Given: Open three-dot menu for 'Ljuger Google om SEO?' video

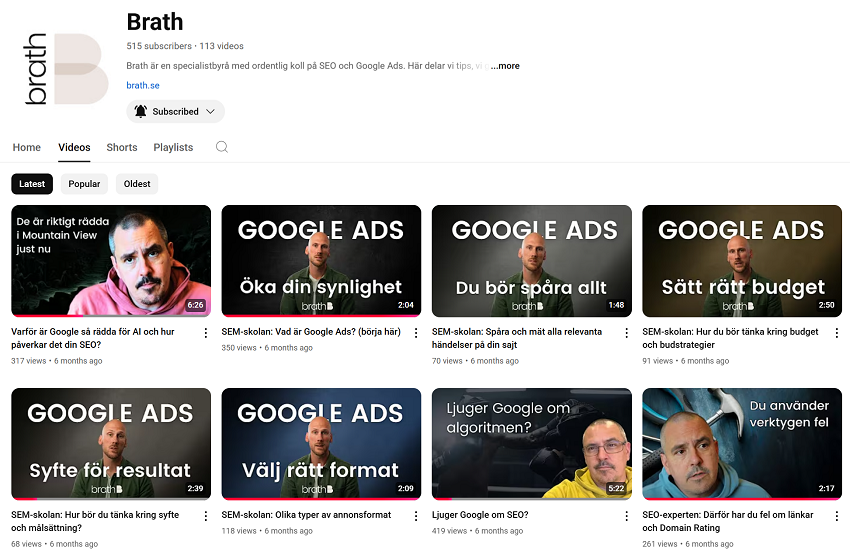Looking at the screenshot, I should [626, 516].
